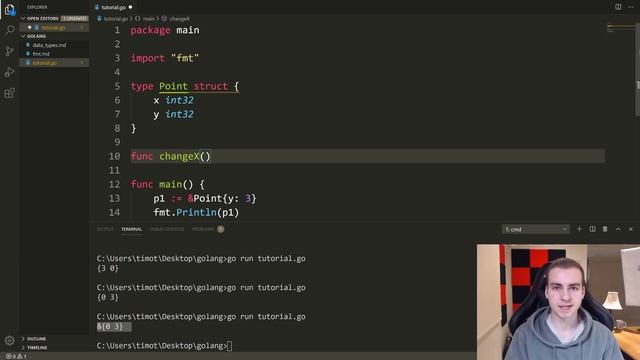Image resolution: width=640 pixels, height=360 pixels.
Task: Create a new terminal with plus icon
Action: click(579, 229)
